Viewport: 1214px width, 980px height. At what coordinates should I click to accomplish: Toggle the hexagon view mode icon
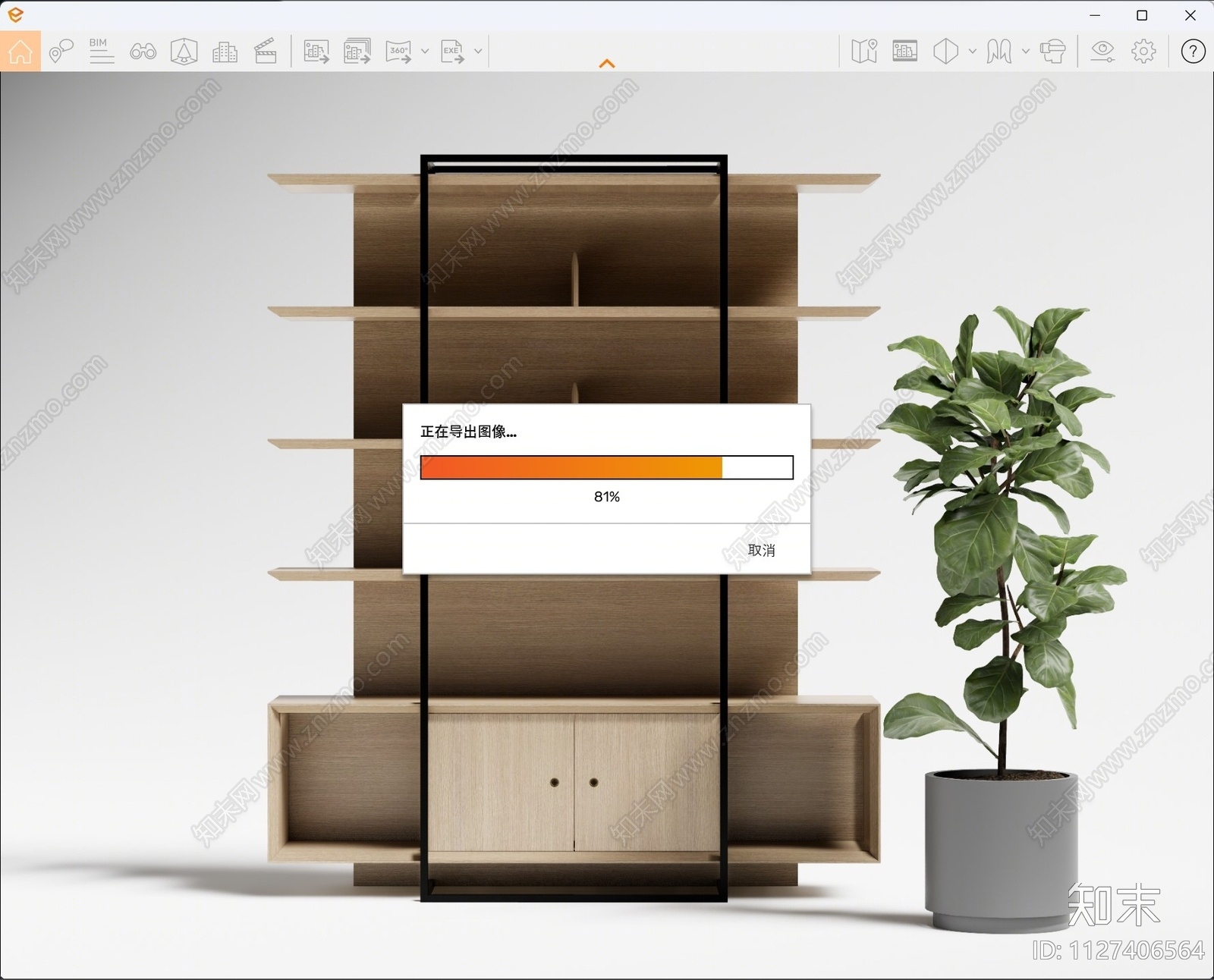click(945, 52)
